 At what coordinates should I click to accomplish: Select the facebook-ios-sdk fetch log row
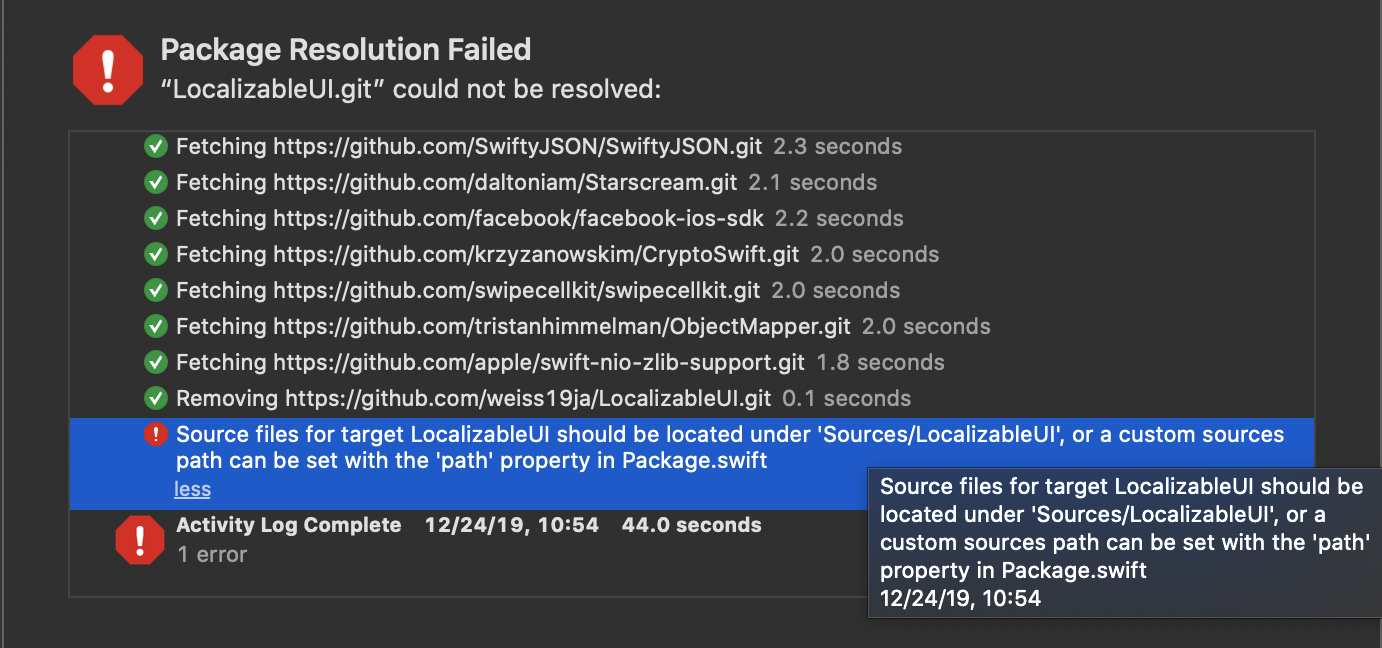pyautogui.click(x=469, y=219)
